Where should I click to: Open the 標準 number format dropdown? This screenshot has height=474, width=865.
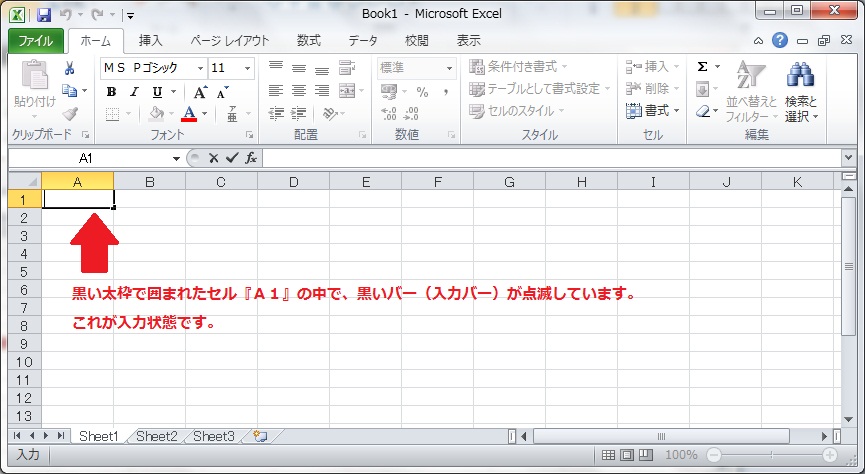[x=450, y=68]
